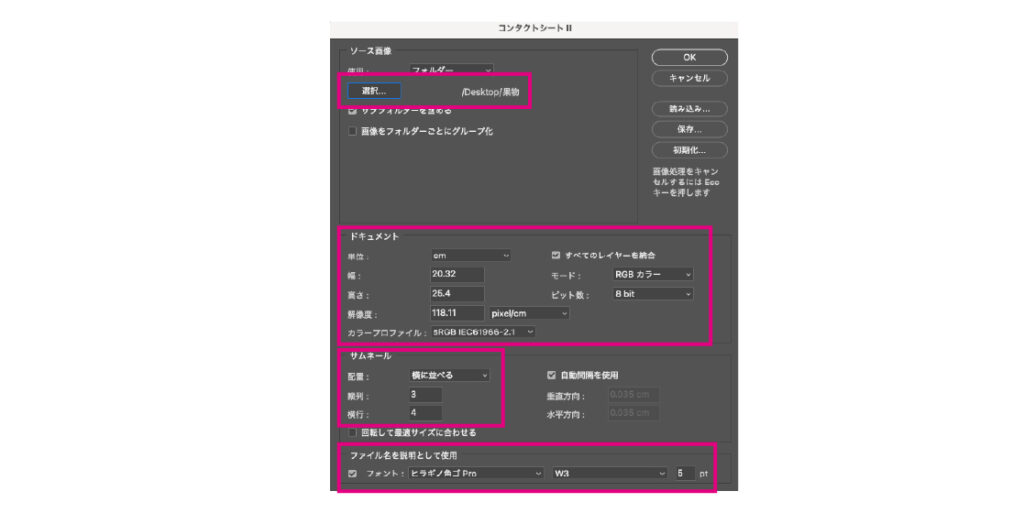Open the 配置 横に並べる dropdown
The width and height of the screenshot is (1024, 513).
pos(449,375)
